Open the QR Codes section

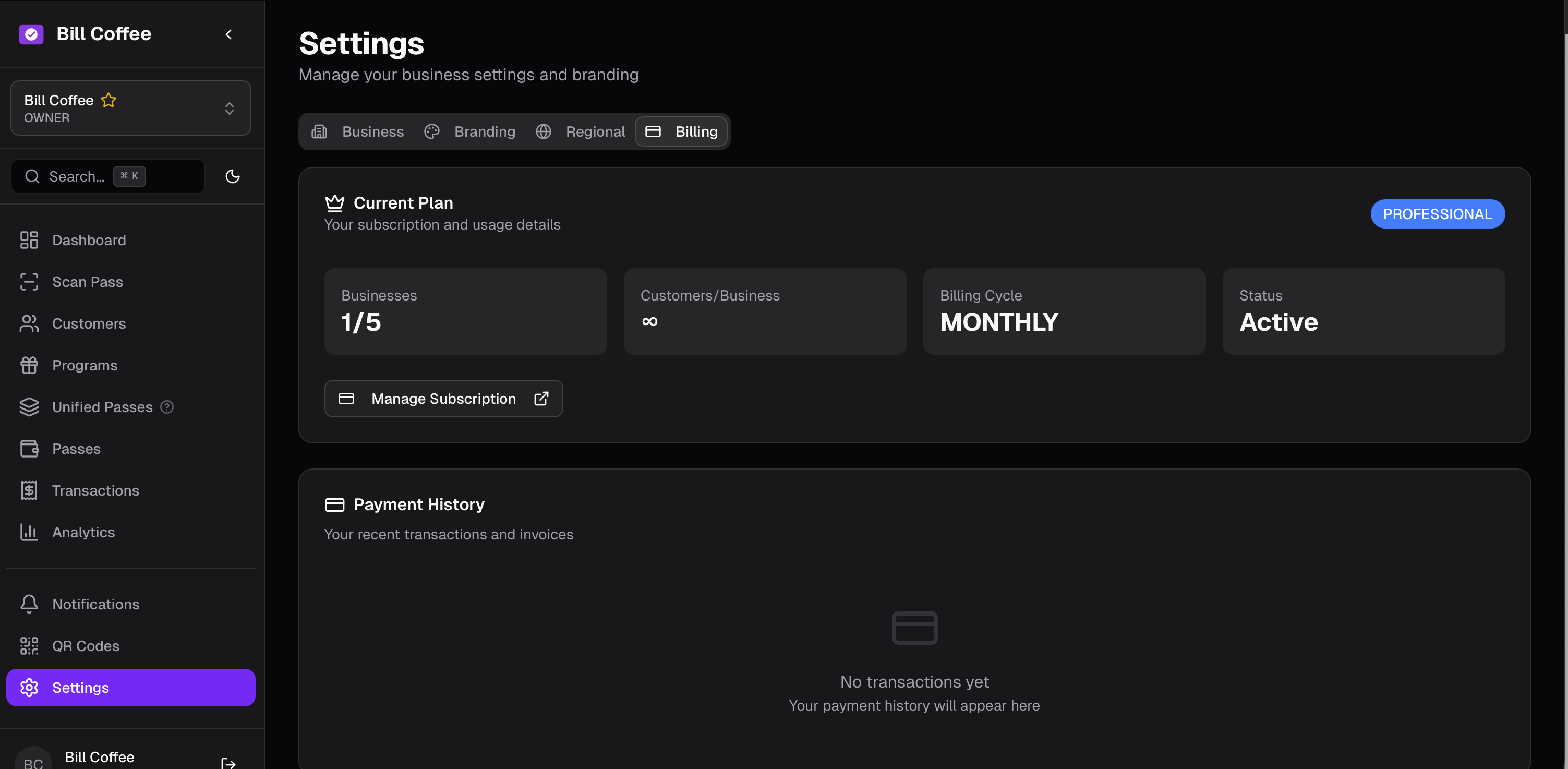point(85,646)
